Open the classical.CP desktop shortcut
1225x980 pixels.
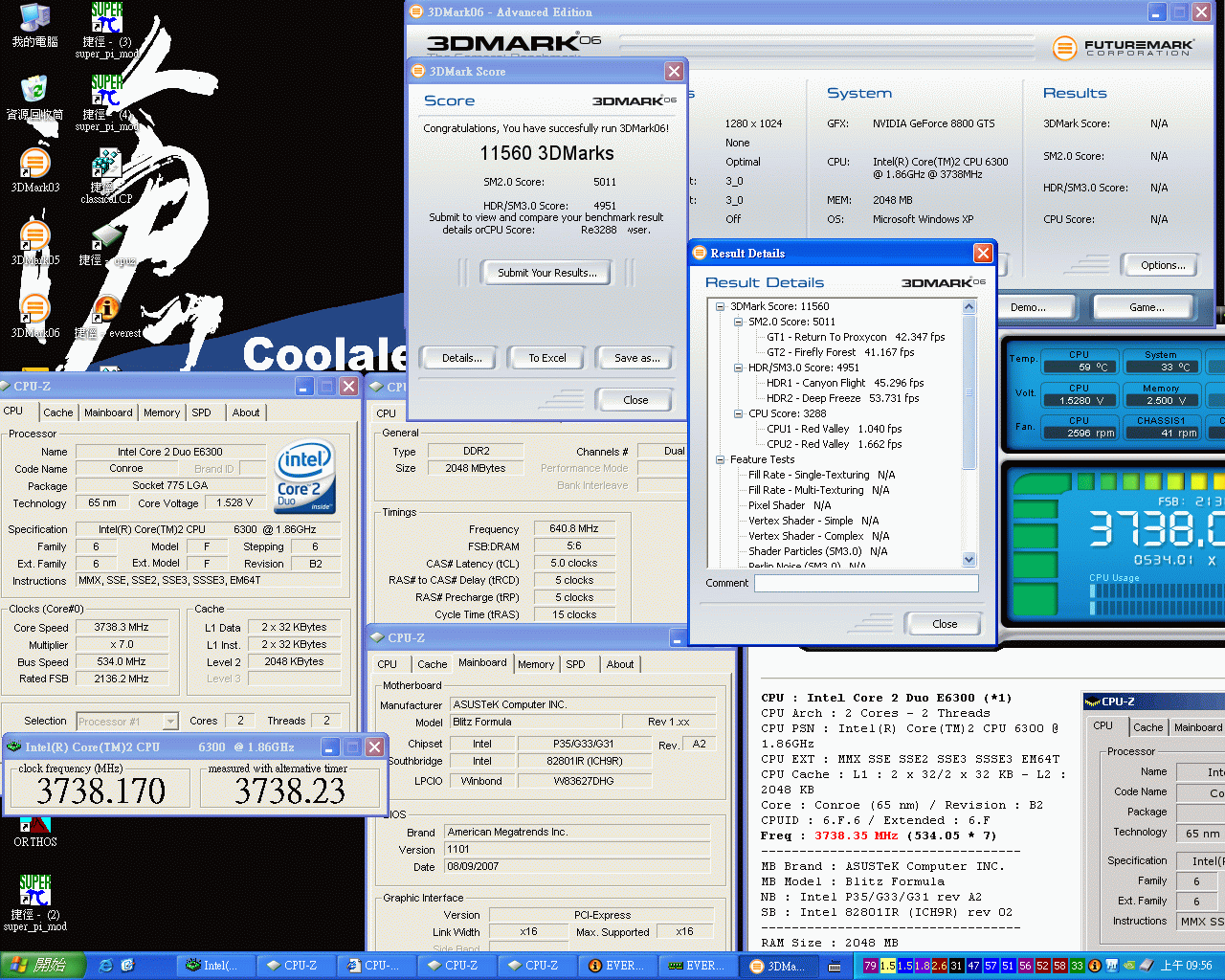click(x=106, y=176)
